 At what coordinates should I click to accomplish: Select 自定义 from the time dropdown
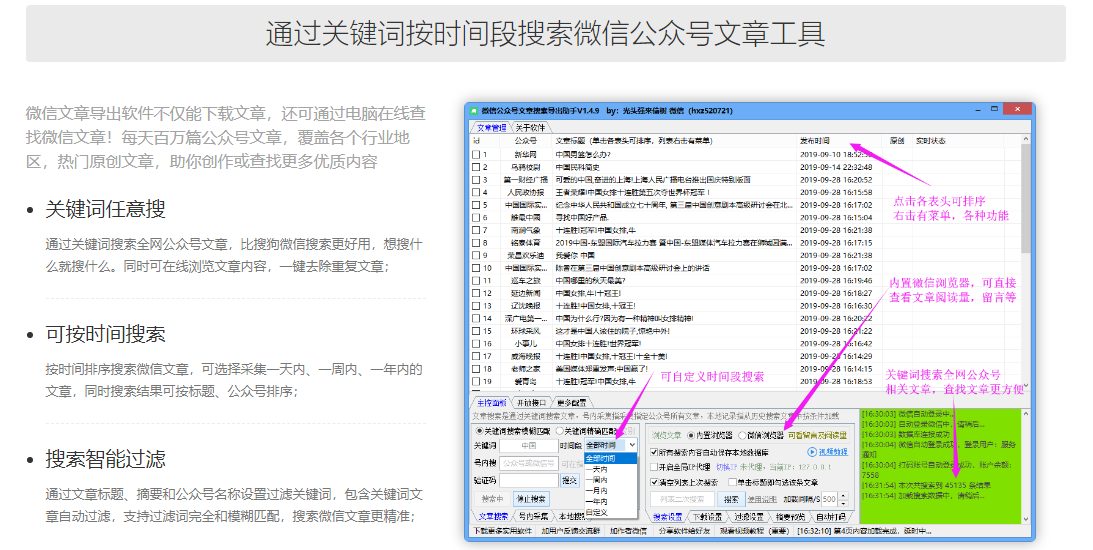pos(610,512)
